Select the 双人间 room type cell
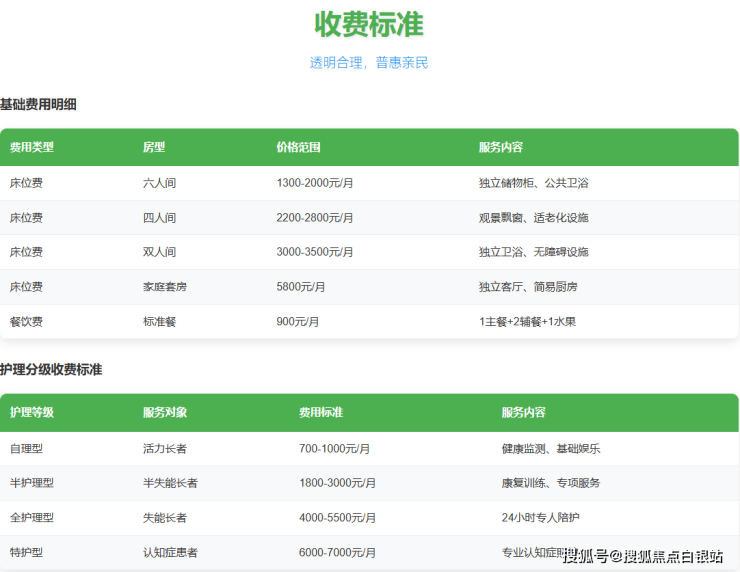Screen dimensions: 740x572 pyautogui.click(x=159, y=252)
